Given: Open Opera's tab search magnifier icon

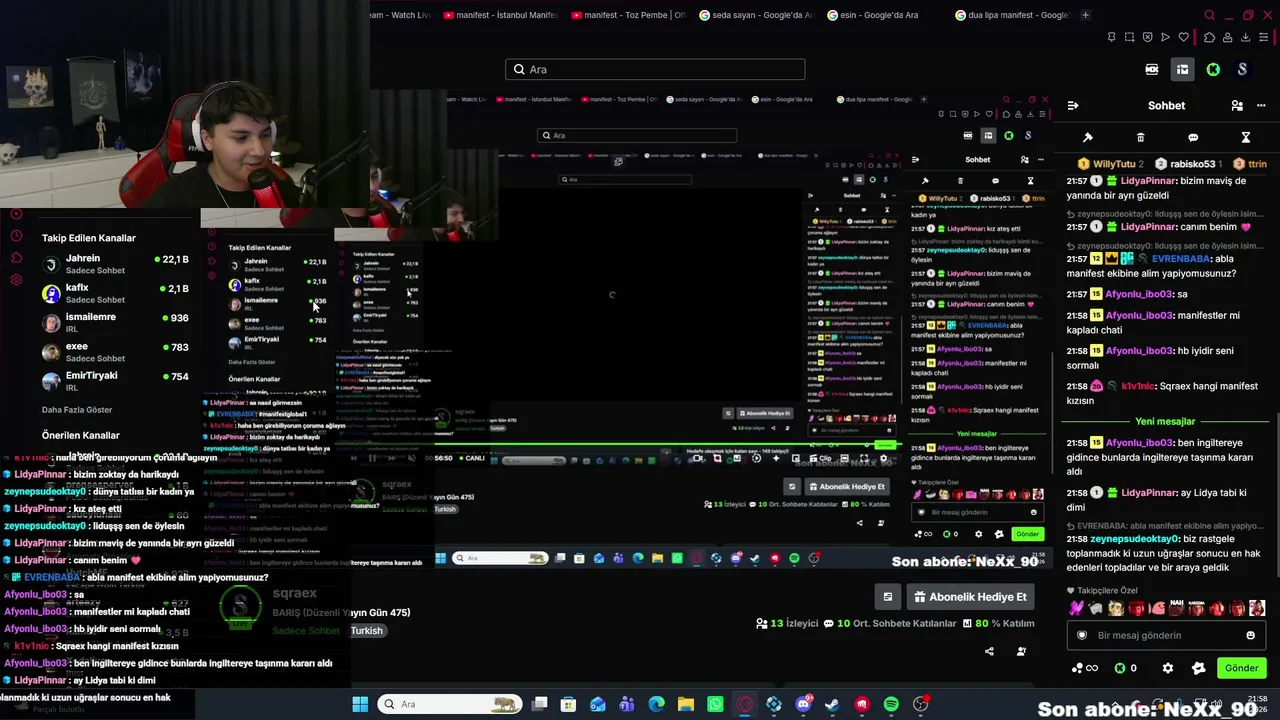Looking at the screenshot, I should [x=1209, y=15].
